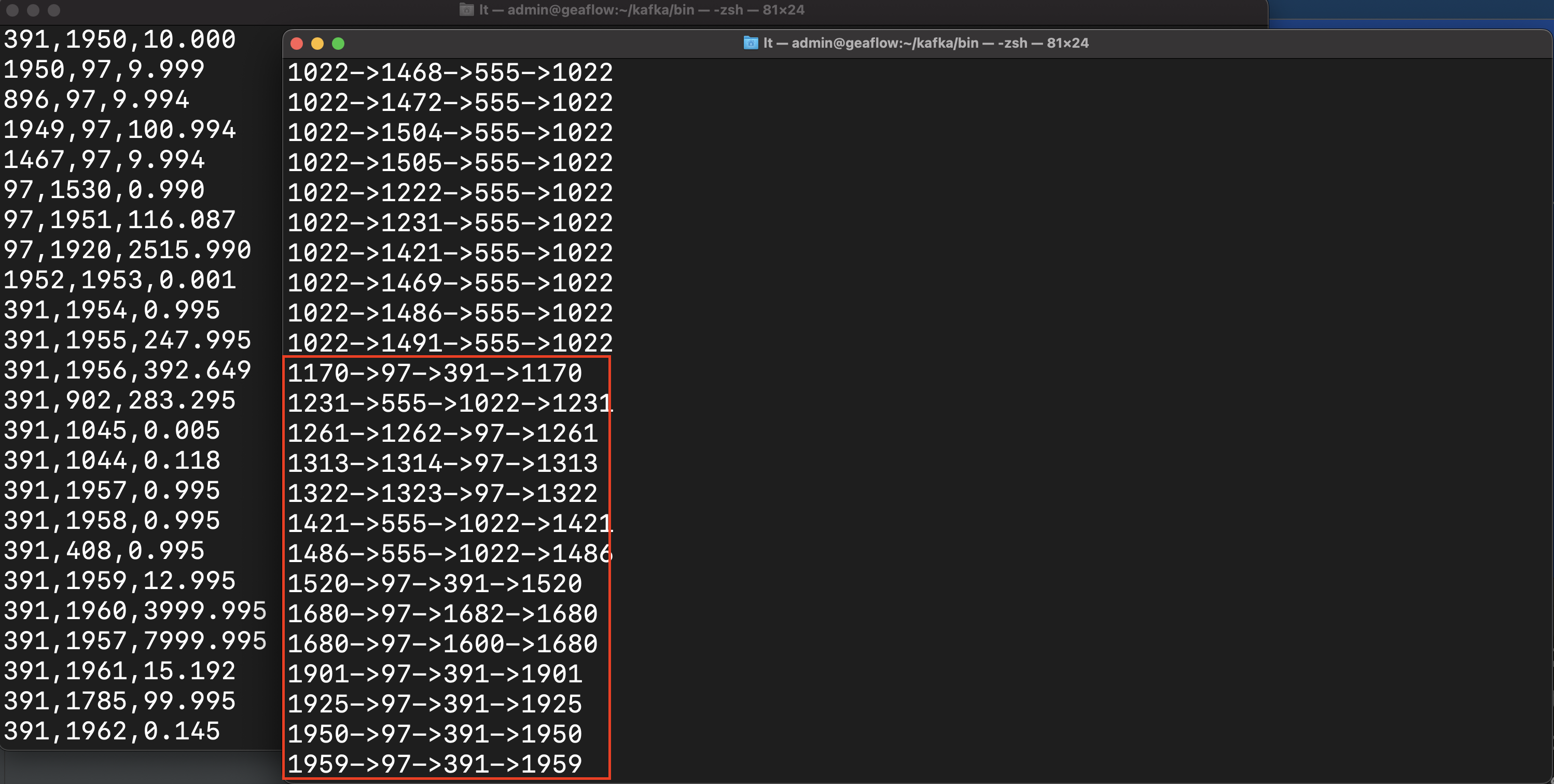1554x784 pixels.
Task: Click line '1022->1505->555->1022'
Action: (450, 163)
